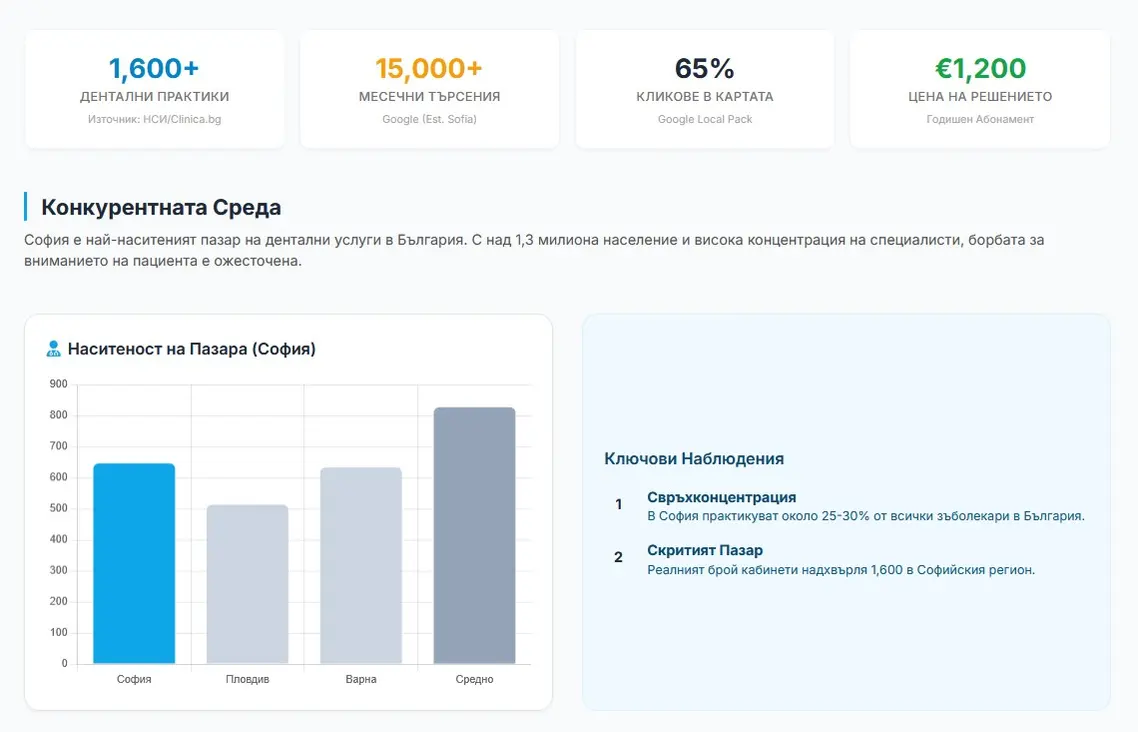Viewport: 1138px width, 732px height.
Task: Select the Варна bar in the chart
Action: click(360, 565)
